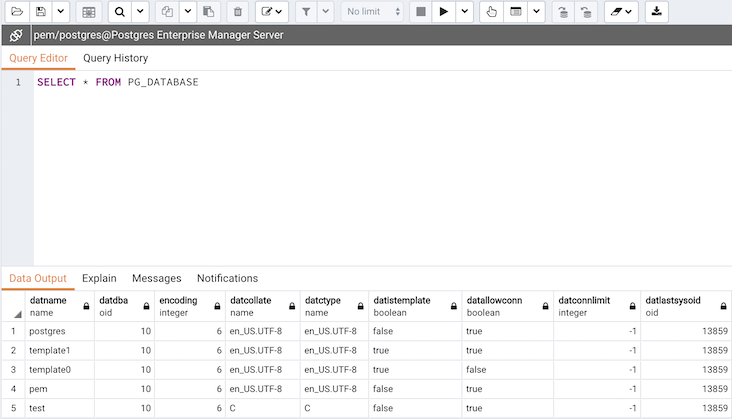The height and width of the screenshot is (419, 732).
Task: Click the Paste rows icon
Action: 209,12
